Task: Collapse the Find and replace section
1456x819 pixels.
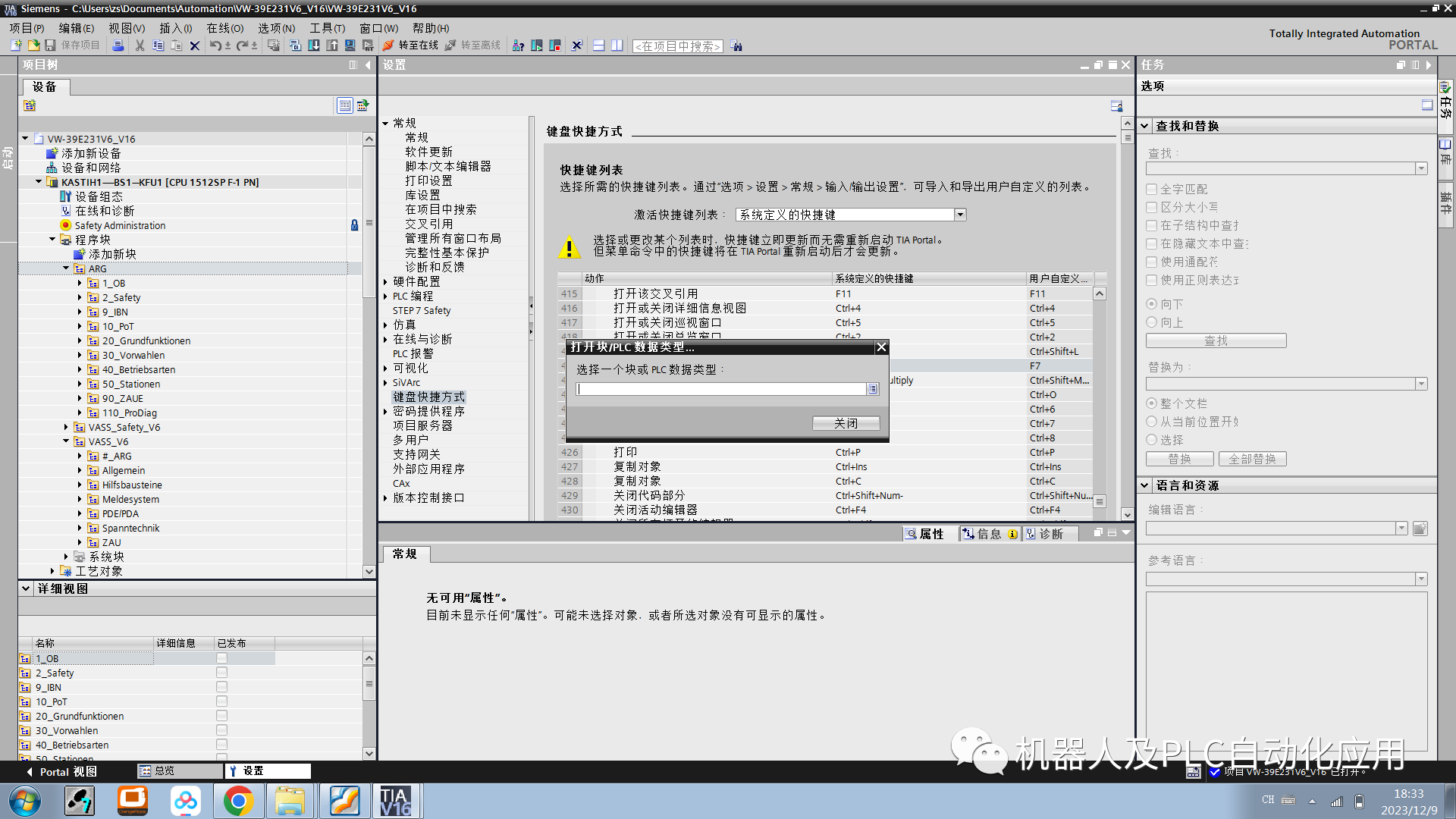Action: 1145,127
